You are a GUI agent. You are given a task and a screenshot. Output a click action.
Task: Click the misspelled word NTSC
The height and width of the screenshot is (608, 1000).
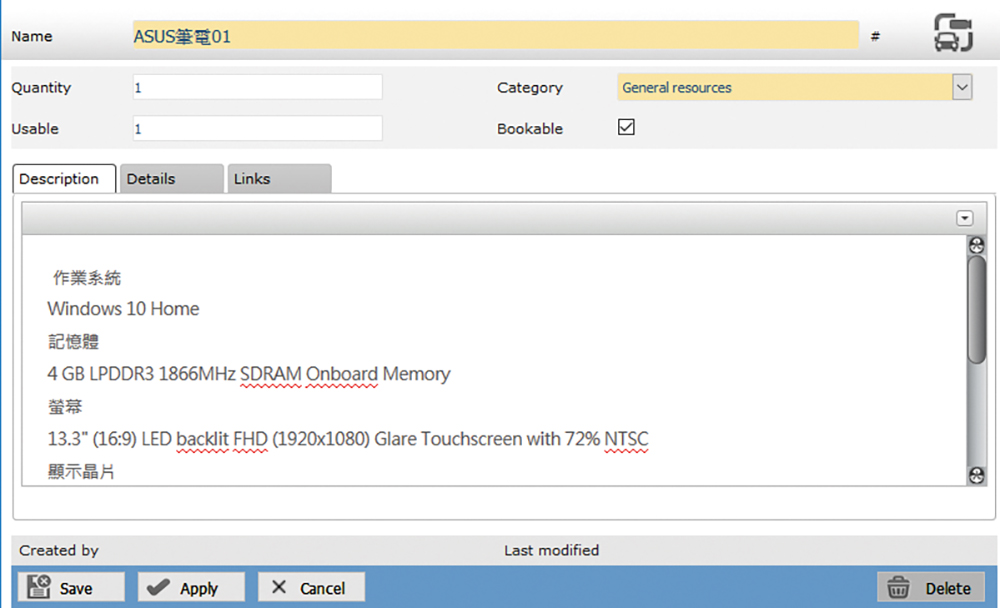pyautogui.click(x=626, y=439)
